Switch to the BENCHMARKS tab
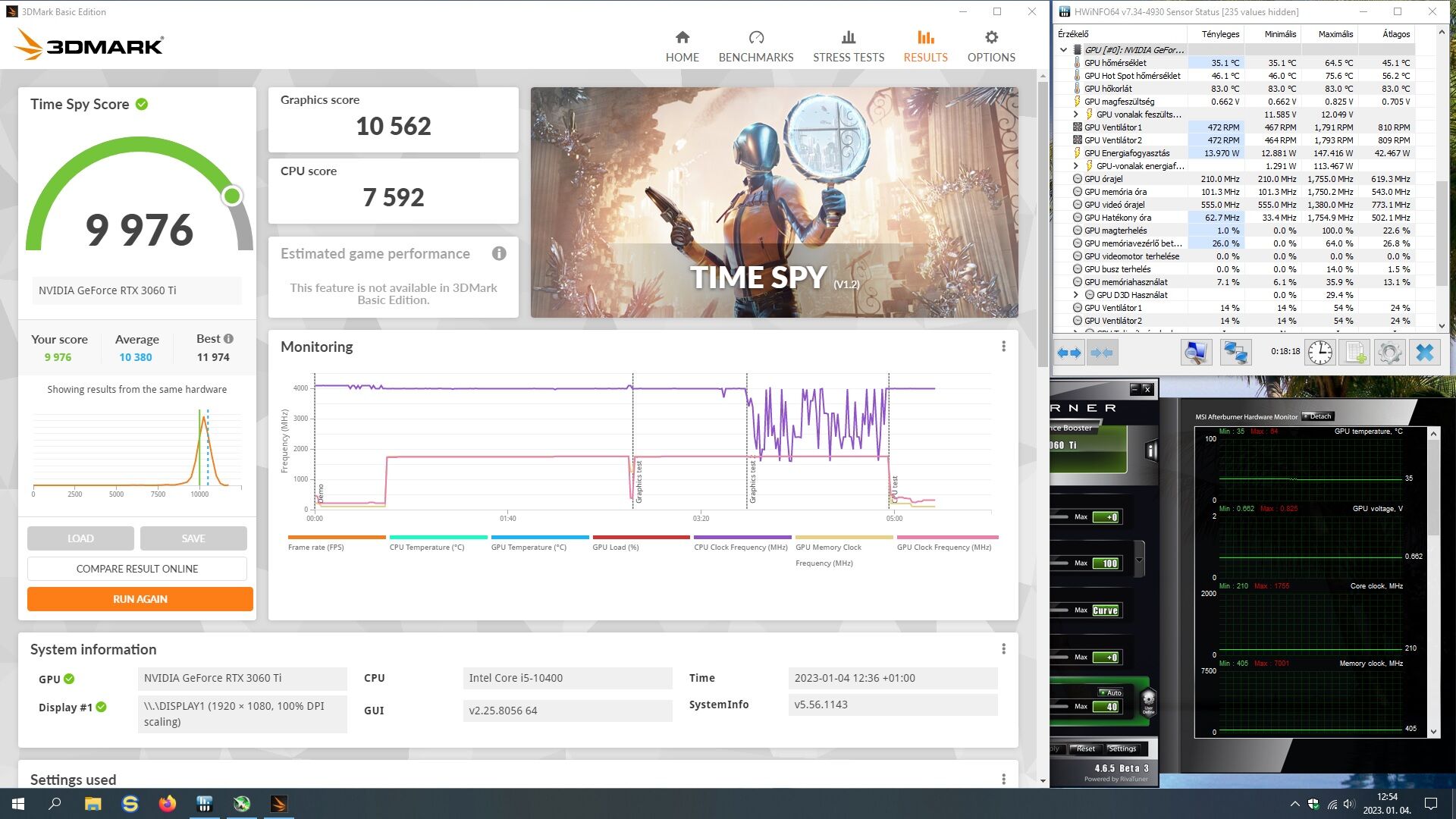Viewport: 1456px width, 819px height. pos(755,47)
